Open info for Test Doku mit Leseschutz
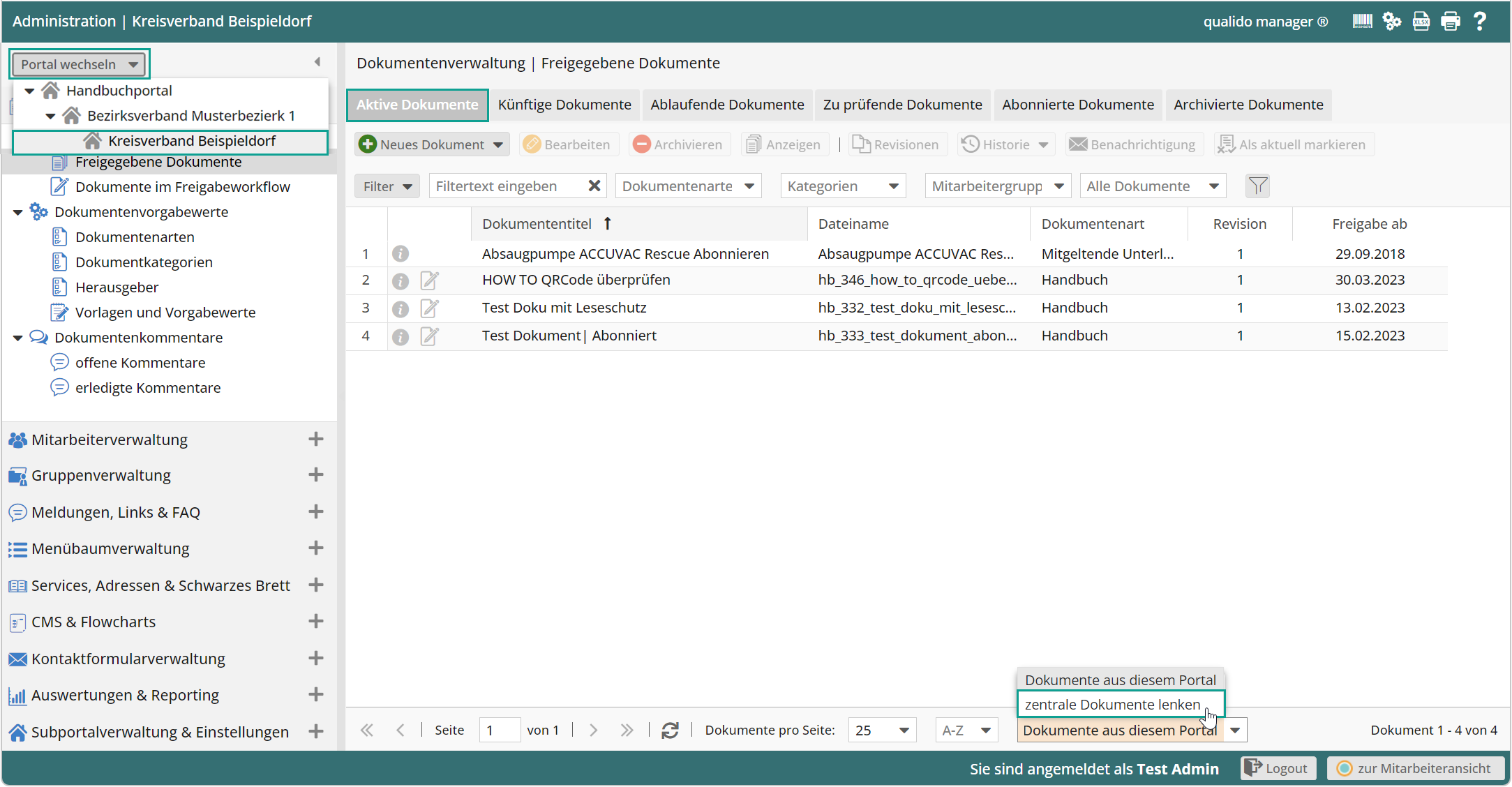Viewport: 1512px width, 787px height. pyautogui.click(x=401, y=308)
